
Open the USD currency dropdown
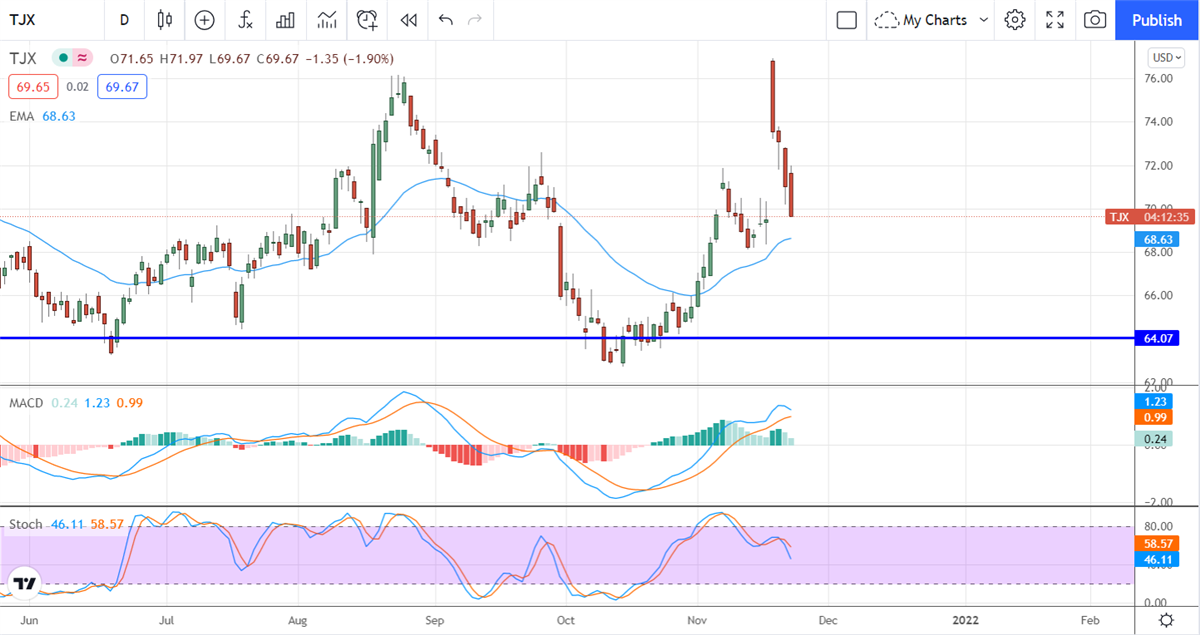1167,57
